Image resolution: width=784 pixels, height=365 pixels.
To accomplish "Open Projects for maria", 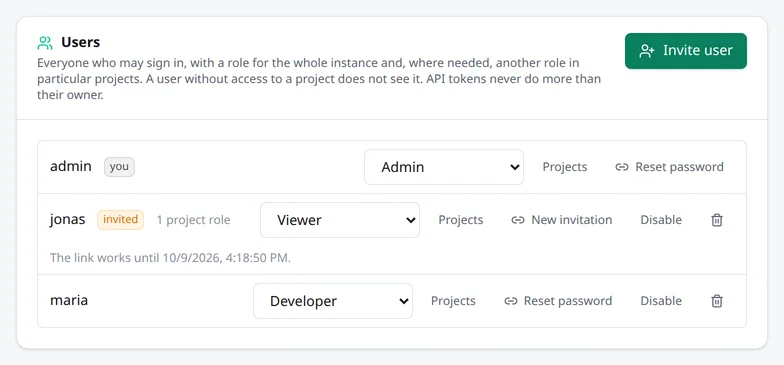I will point(453,301).
